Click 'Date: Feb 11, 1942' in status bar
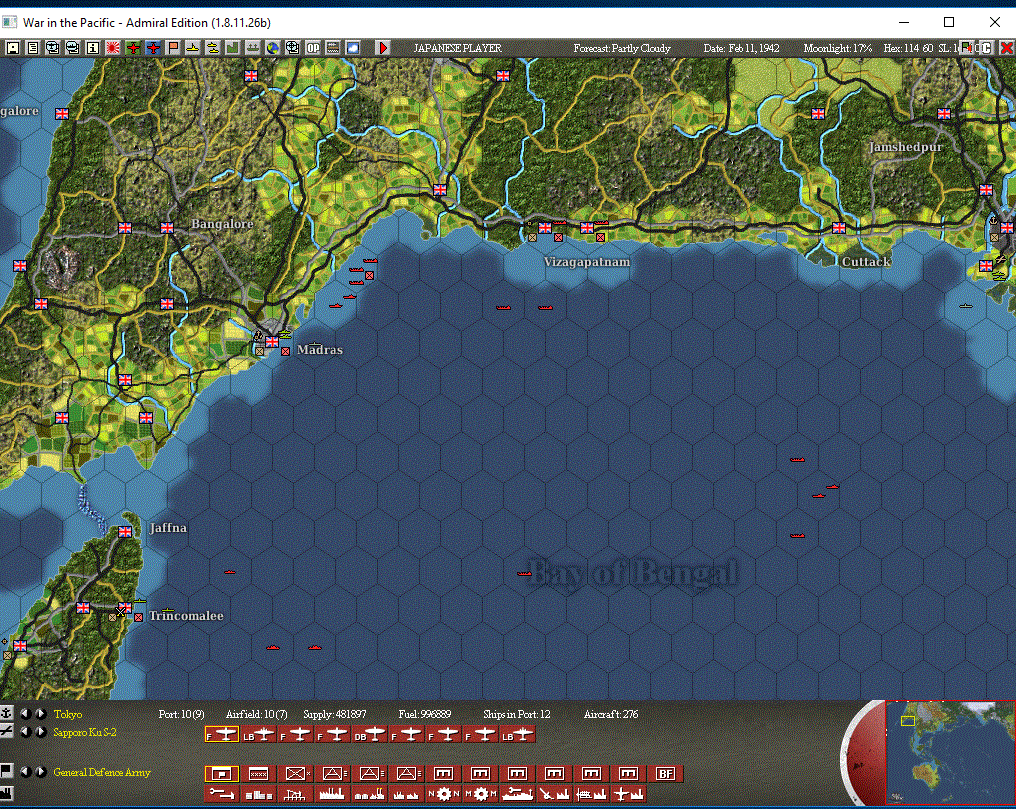Image resolution: width=1016 pixels, height=809 pixels. [x=741, y=48]
